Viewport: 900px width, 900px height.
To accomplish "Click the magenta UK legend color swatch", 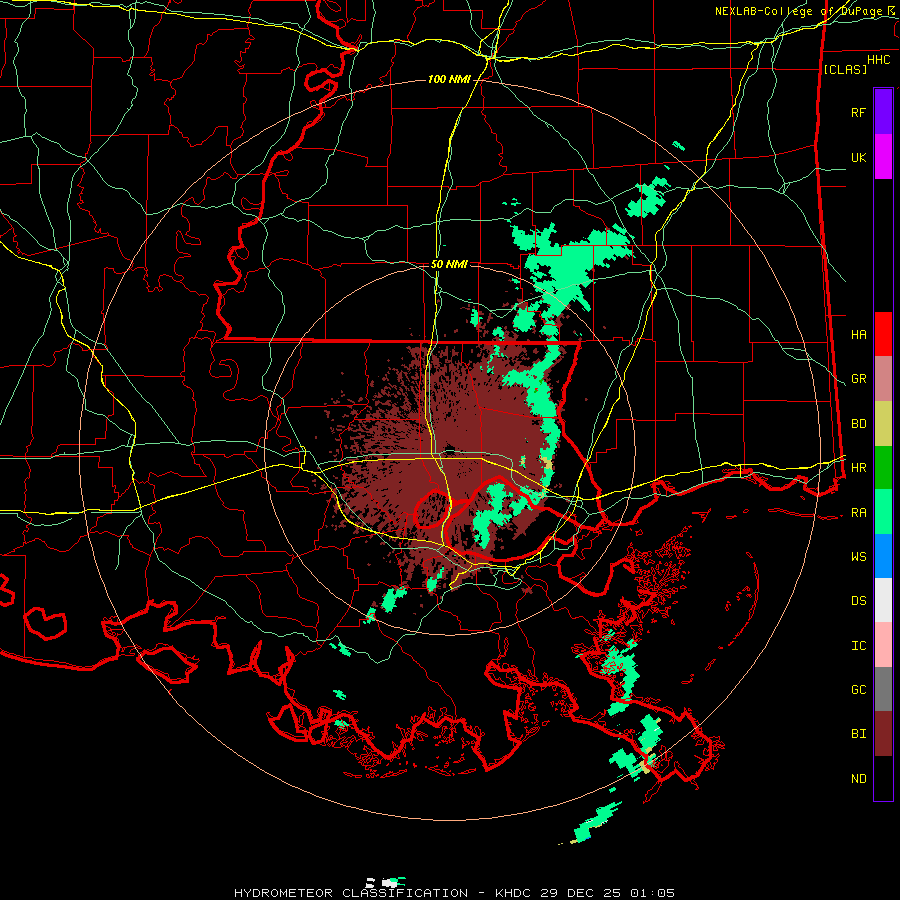I will coord(883,157).
